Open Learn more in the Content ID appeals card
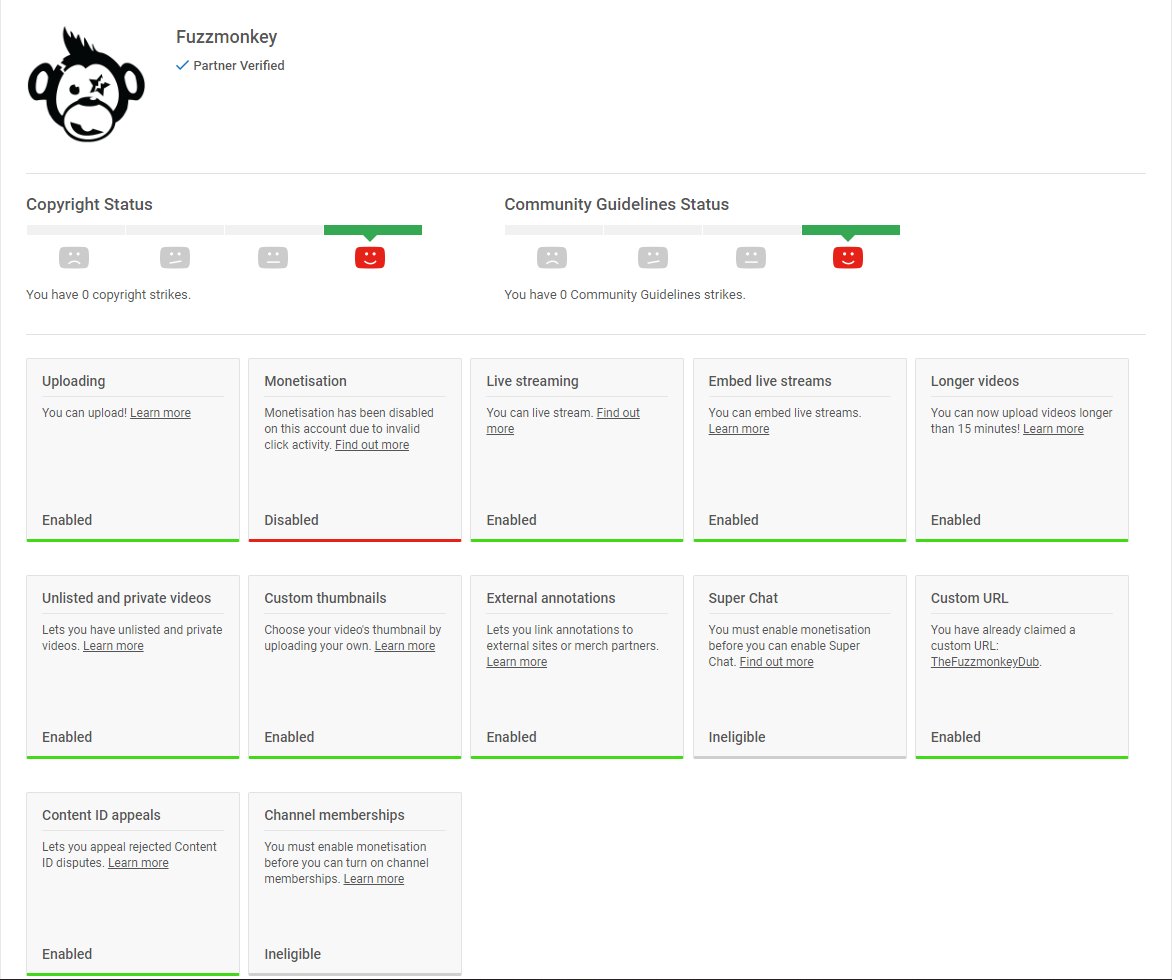 point(138,863)
